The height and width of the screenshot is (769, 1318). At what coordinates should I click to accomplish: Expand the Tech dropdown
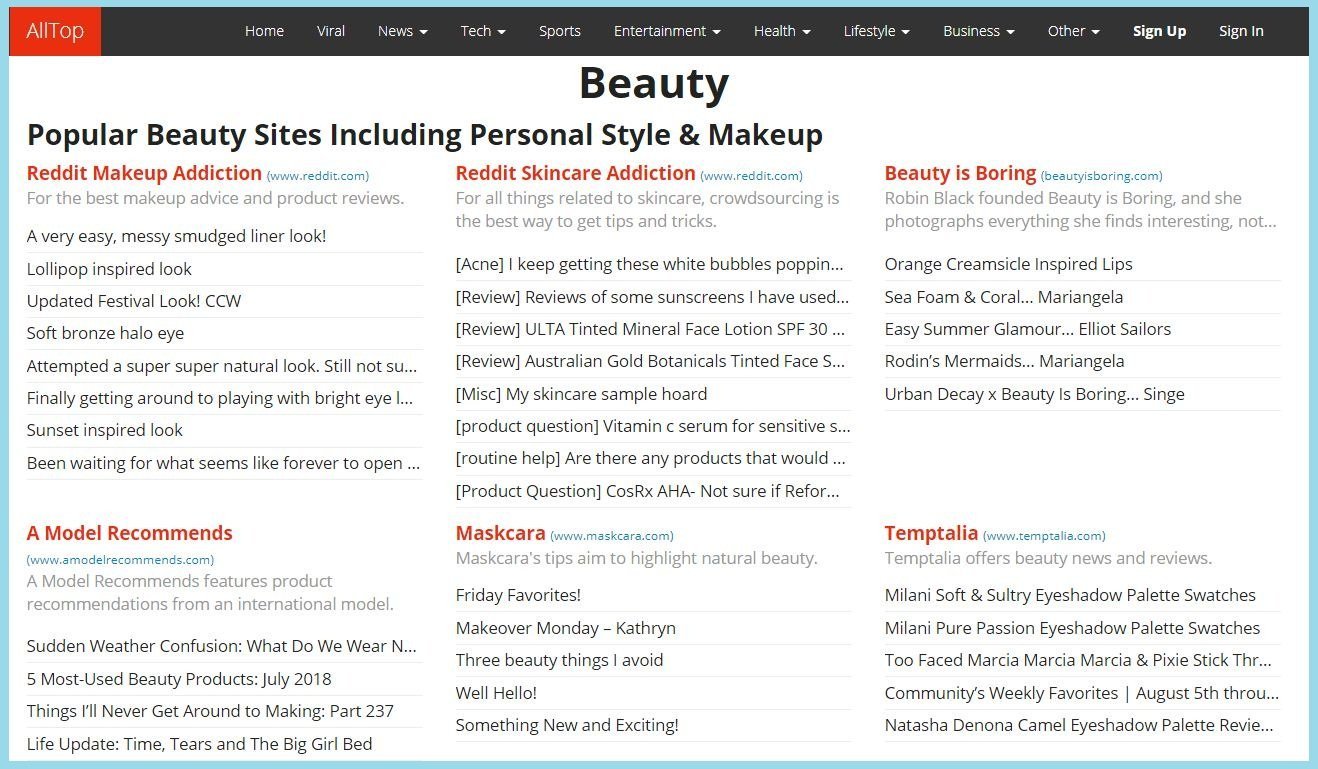(x=482, y=31)
